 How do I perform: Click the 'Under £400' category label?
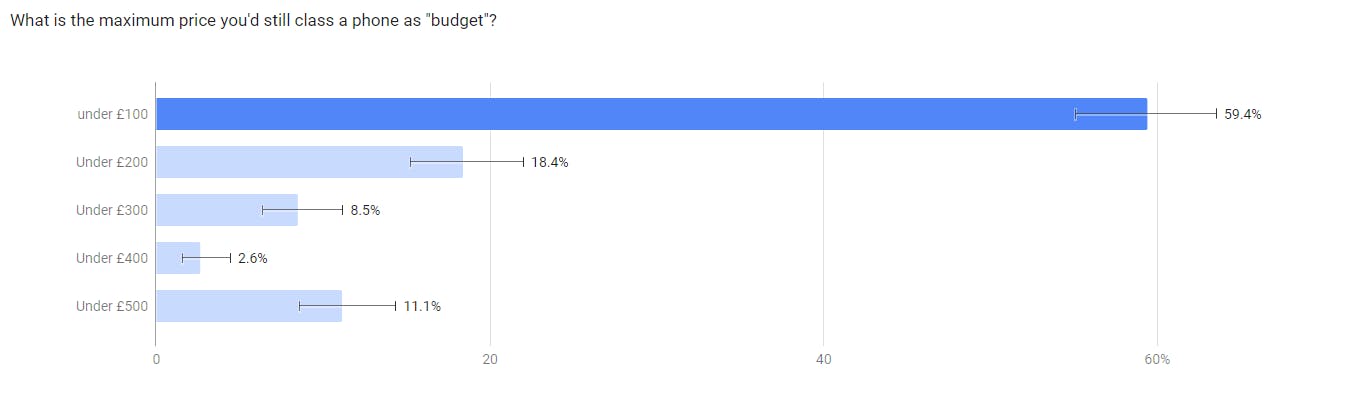coord(112,258)
